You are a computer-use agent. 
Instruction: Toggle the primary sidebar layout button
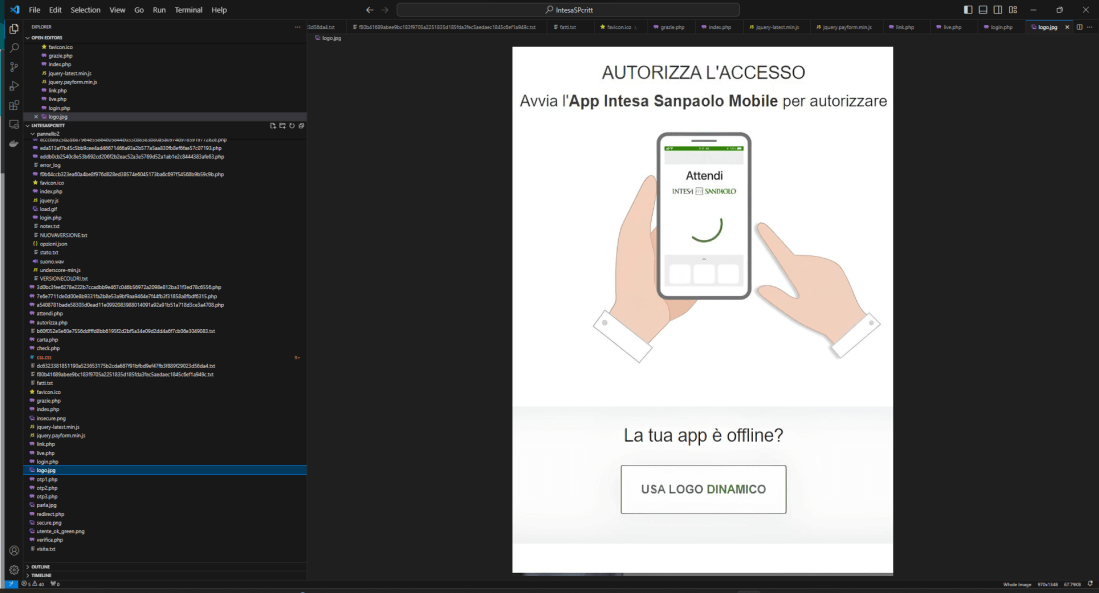968,10
